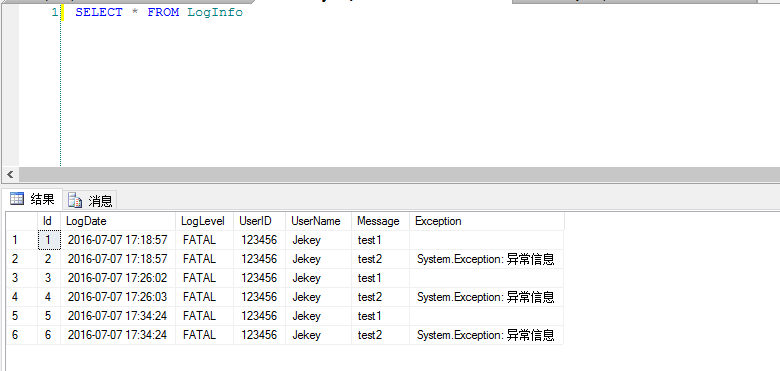Viewport: 780px width, 371px height.
Task: Place cursor in SELECT query text line
Action: click(159, 12)
